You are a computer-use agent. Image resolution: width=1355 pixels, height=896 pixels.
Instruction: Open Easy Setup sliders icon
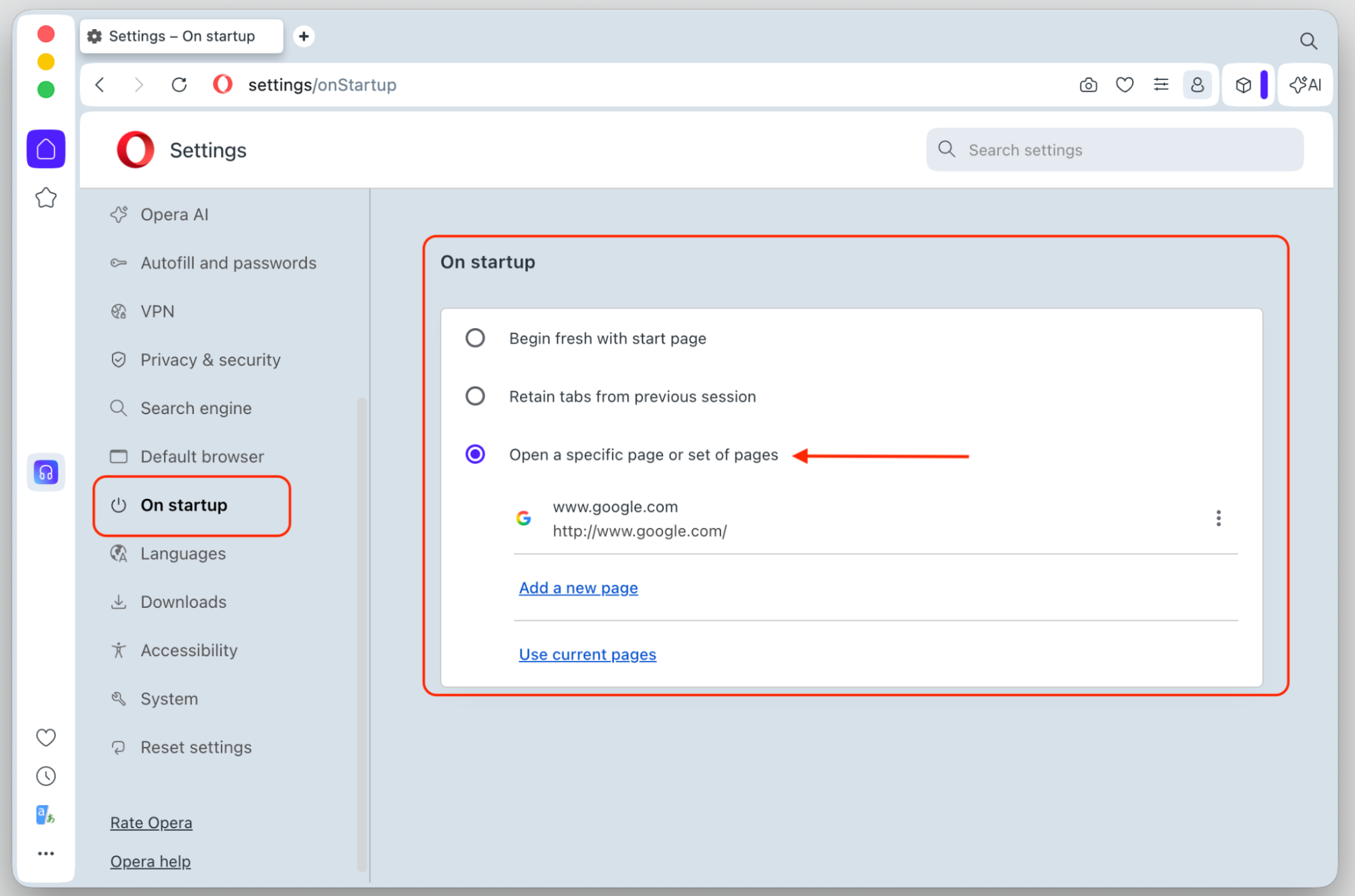pyautogui.click(x=1161, y=85)
